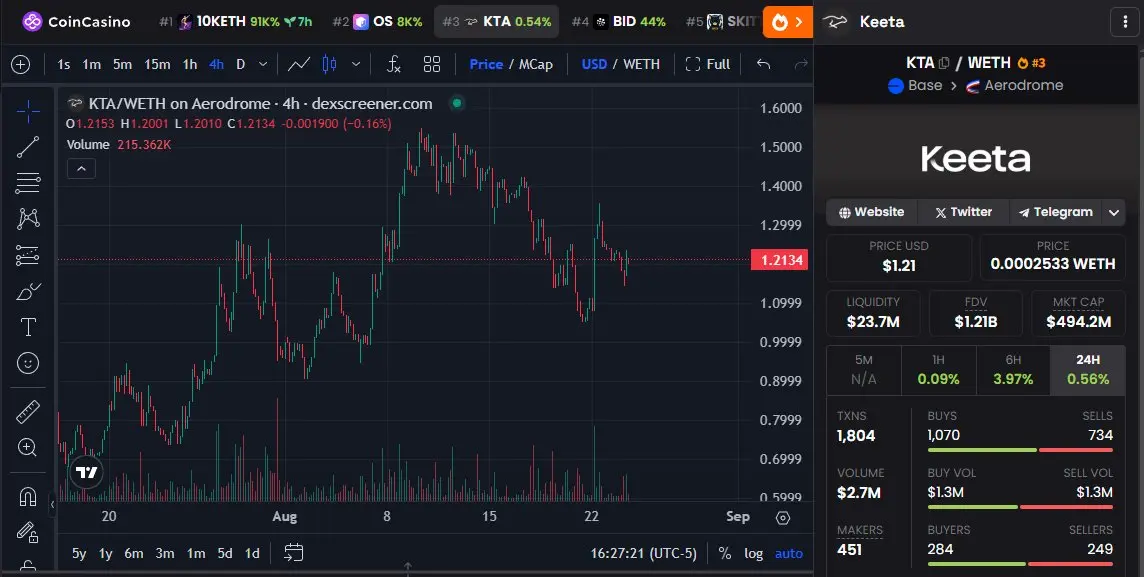Select the 5M stats tab
Screen dimensions: 1144x577
[x=864, y=370]
